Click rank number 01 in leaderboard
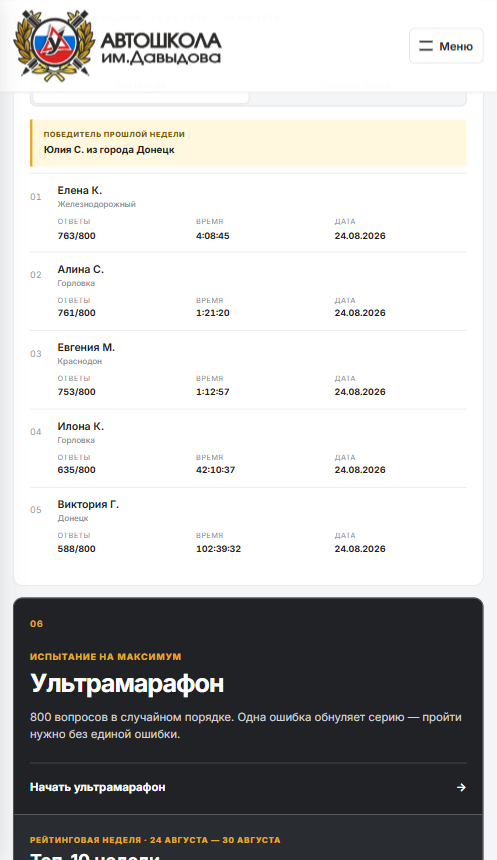 pos(36,196)
